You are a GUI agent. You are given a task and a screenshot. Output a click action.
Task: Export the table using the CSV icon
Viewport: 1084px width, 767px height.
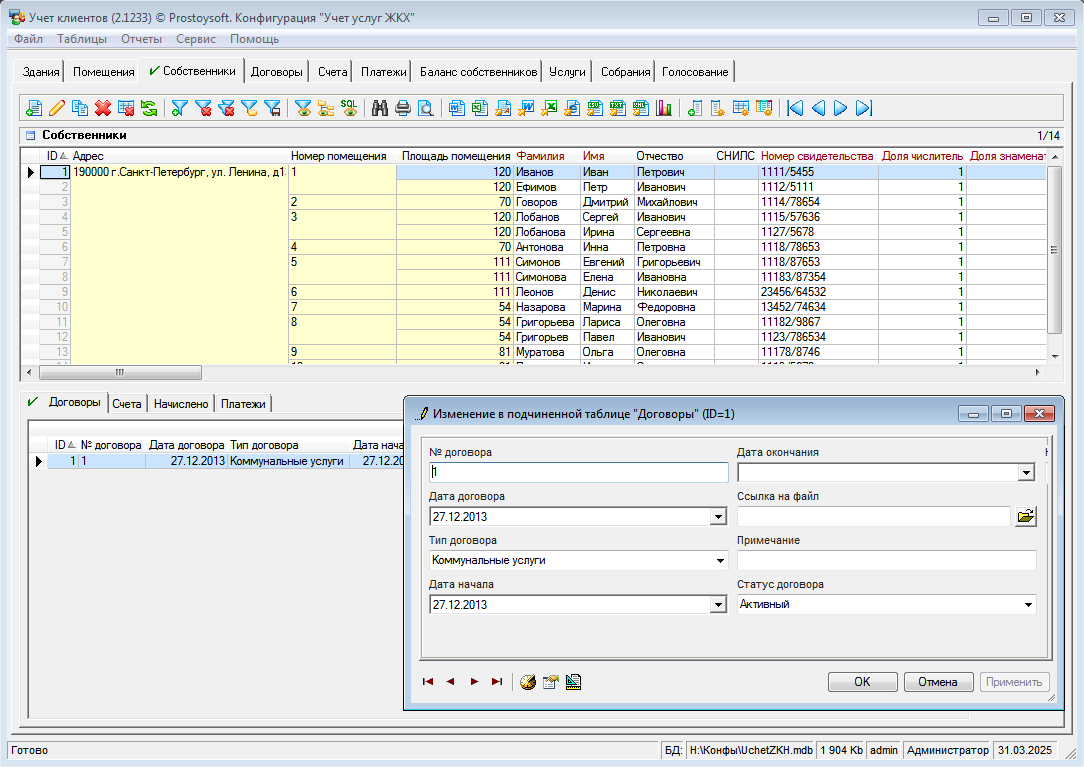tap(595, 108)
